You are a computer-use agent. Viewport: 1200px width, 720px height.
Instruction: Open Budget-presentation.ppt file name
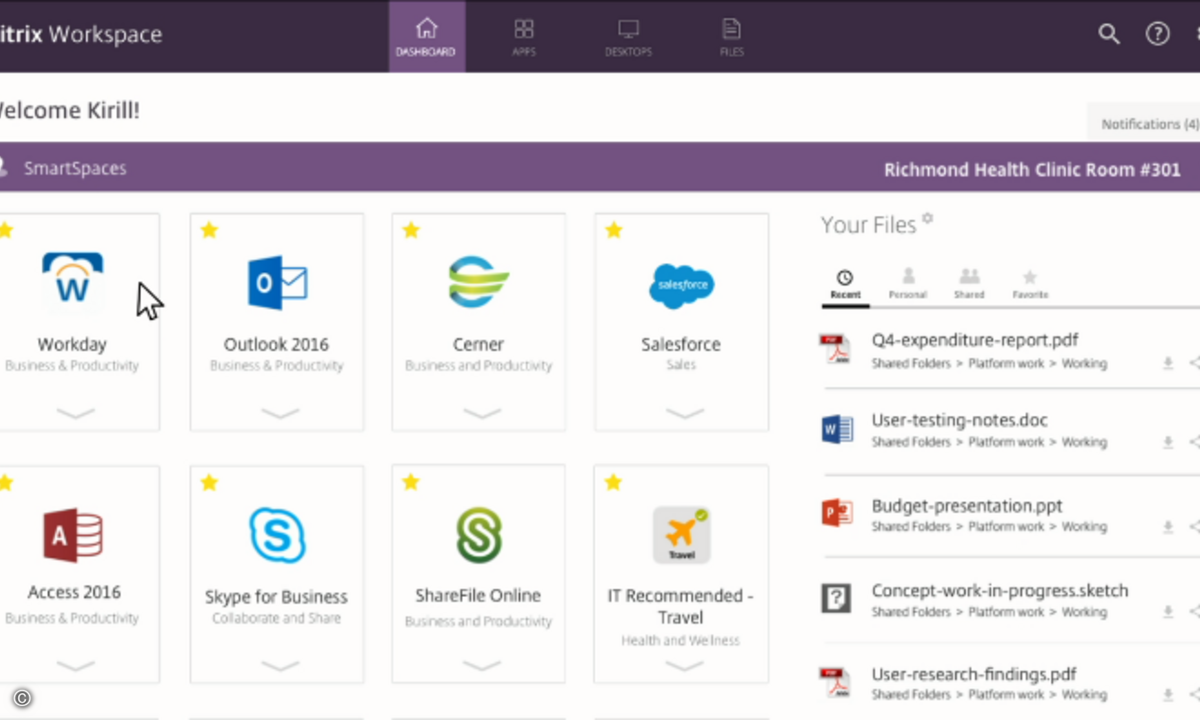pyautogui.click(x=967, y=506)
